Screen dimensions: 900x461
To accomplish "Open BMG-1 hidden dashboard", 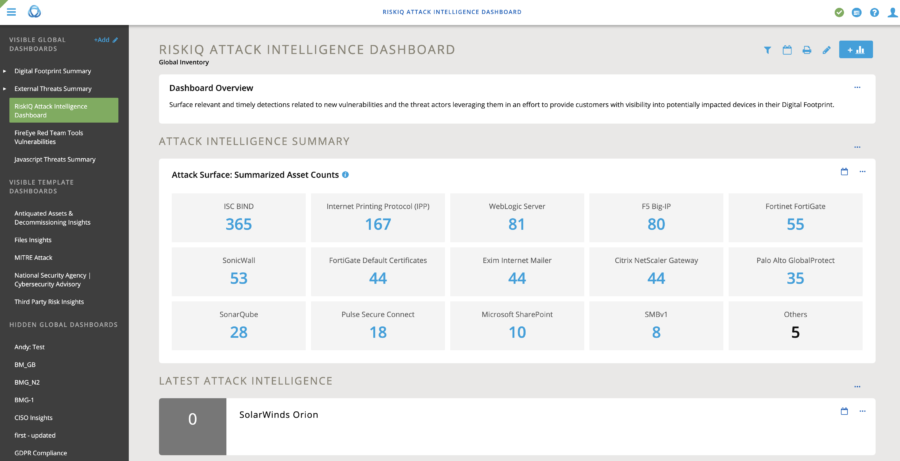I will coord(24,400).
